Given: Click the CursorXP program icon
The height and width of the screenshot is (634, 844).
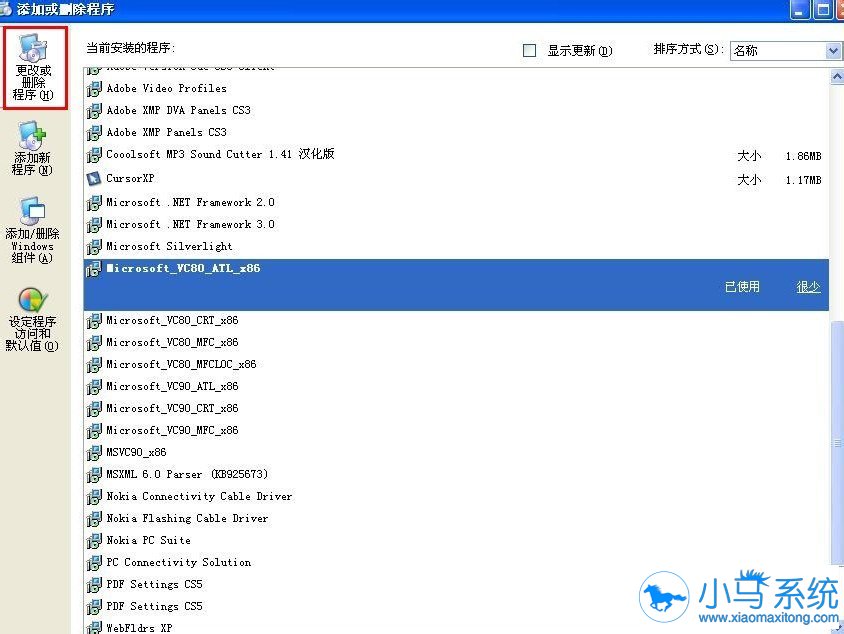Looking at the screenshot, I should (94, 178).
